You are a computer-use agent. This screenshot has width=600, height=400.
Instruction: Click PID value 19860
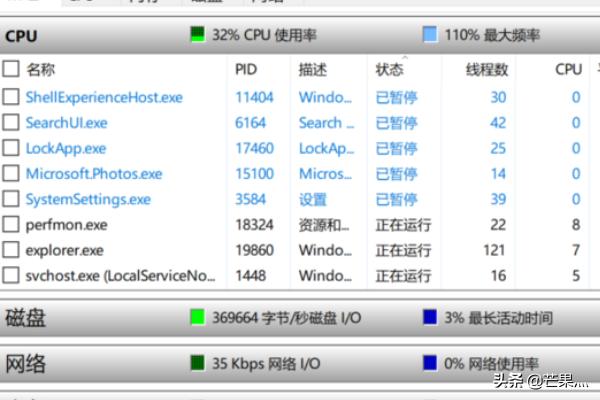254,250
